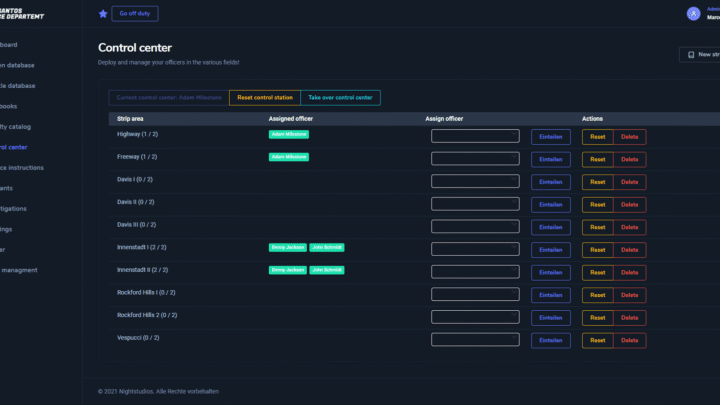Open the Vespucci officer dropdown
The image size is (720, 405).
[x=475, y=339]
